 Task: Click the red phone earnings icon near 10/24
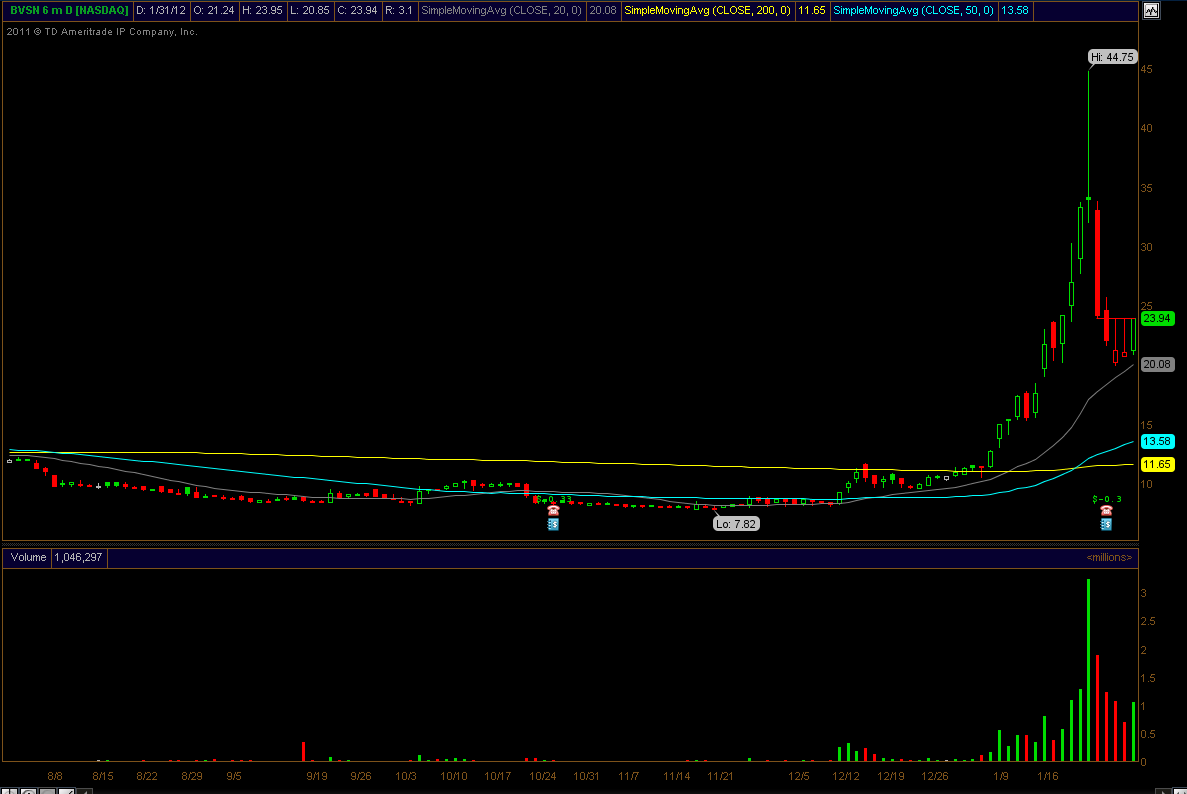click(x=553, y=510)
